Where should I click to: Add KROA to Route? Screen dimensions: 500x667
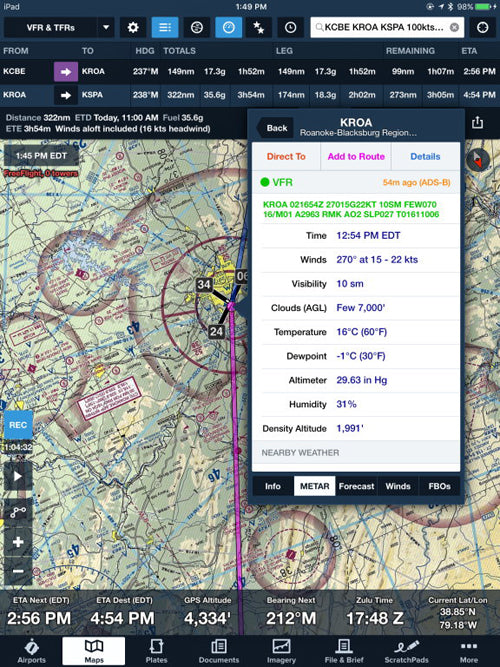356,157
